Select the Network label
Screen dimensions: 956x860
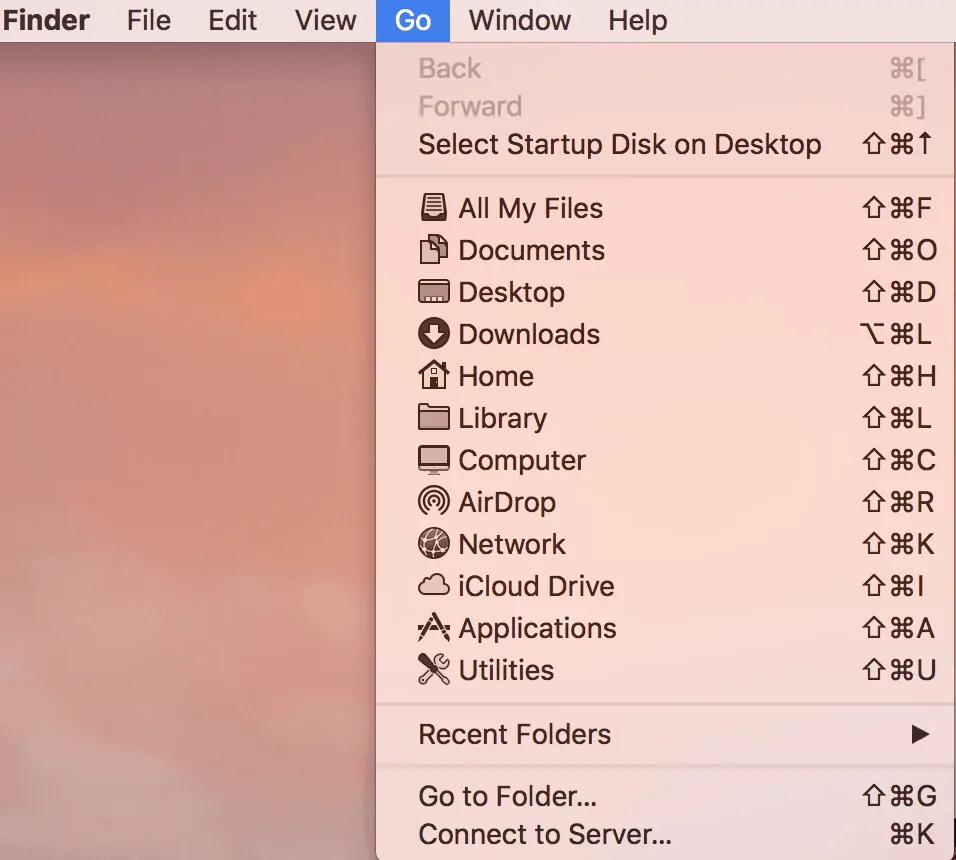512,544
